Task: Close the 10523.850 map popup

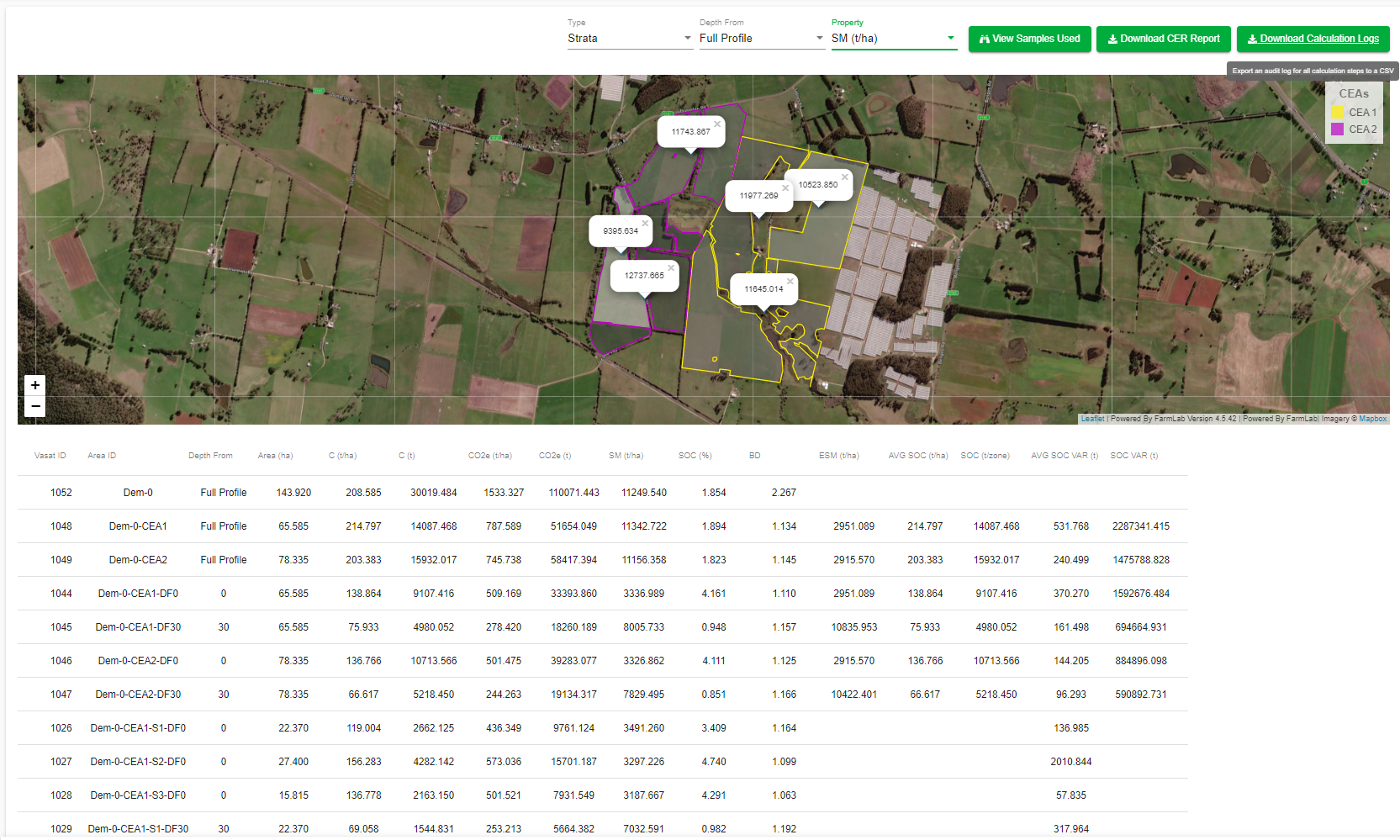Action: click(844, 177)
